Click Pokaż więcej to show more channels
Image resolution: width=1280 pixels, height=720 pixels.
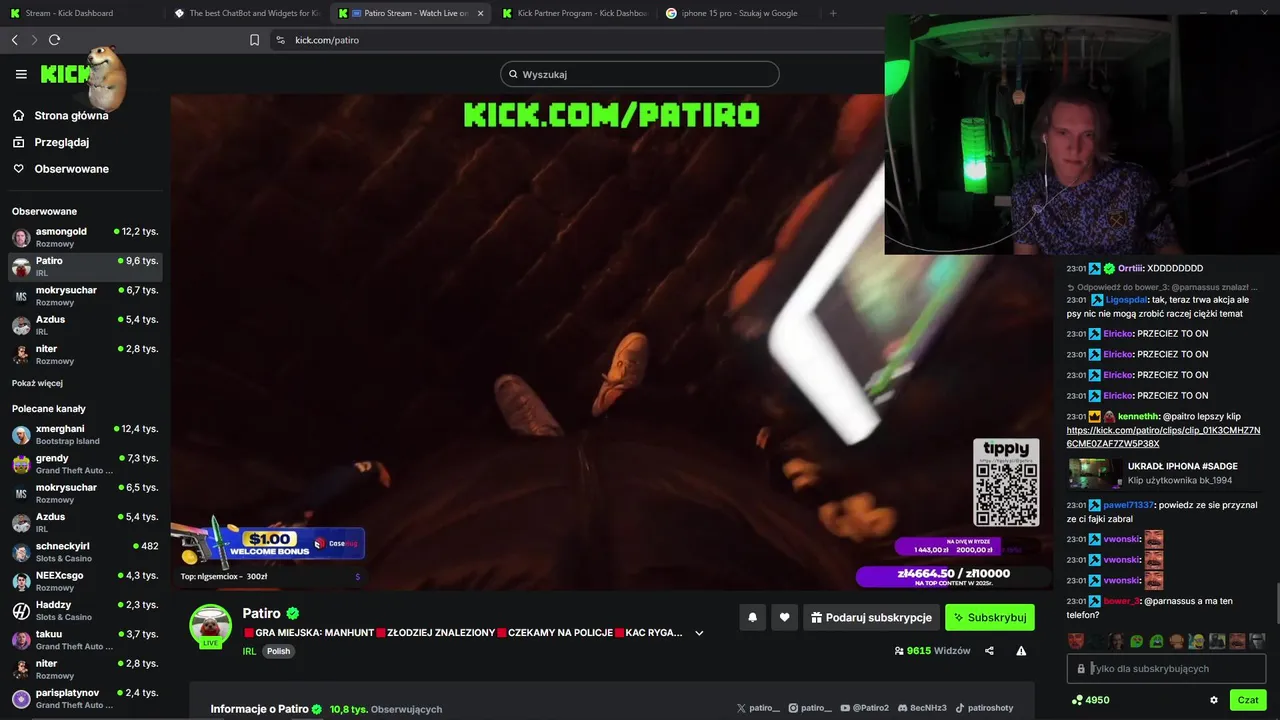(37, 383)
